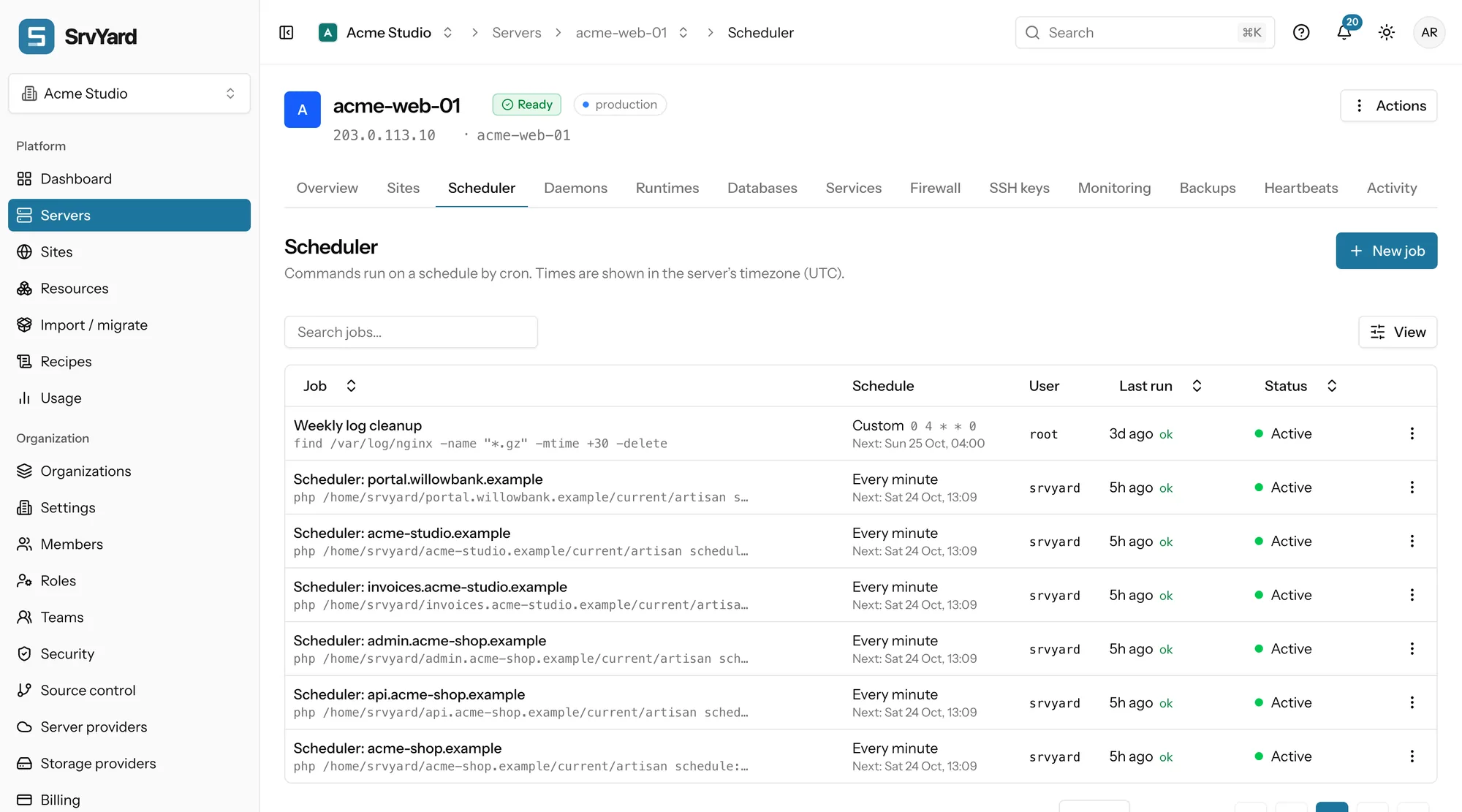Image resolution: width=1462 pixels, height=812 pixels.
Task: Open Members in the sidebar
Action: coord(129,545)
